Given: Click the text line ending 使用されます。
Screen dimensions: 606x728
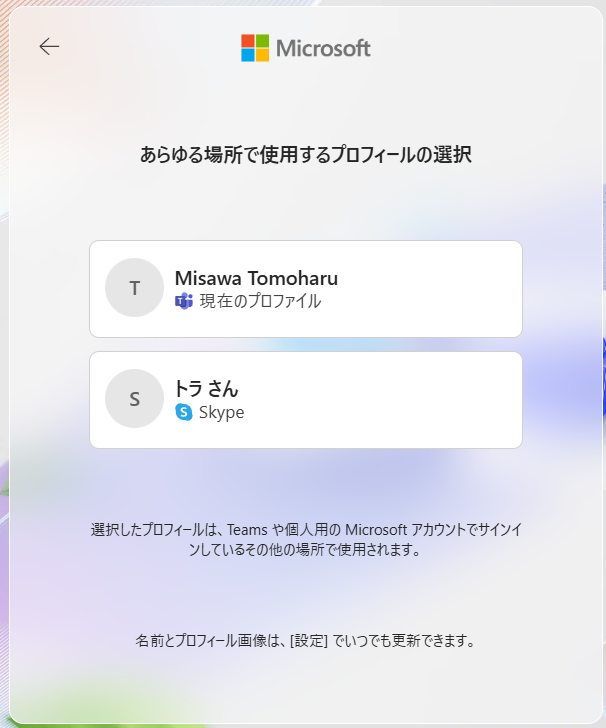Looking at the screenshot, I should click(305, 550).
